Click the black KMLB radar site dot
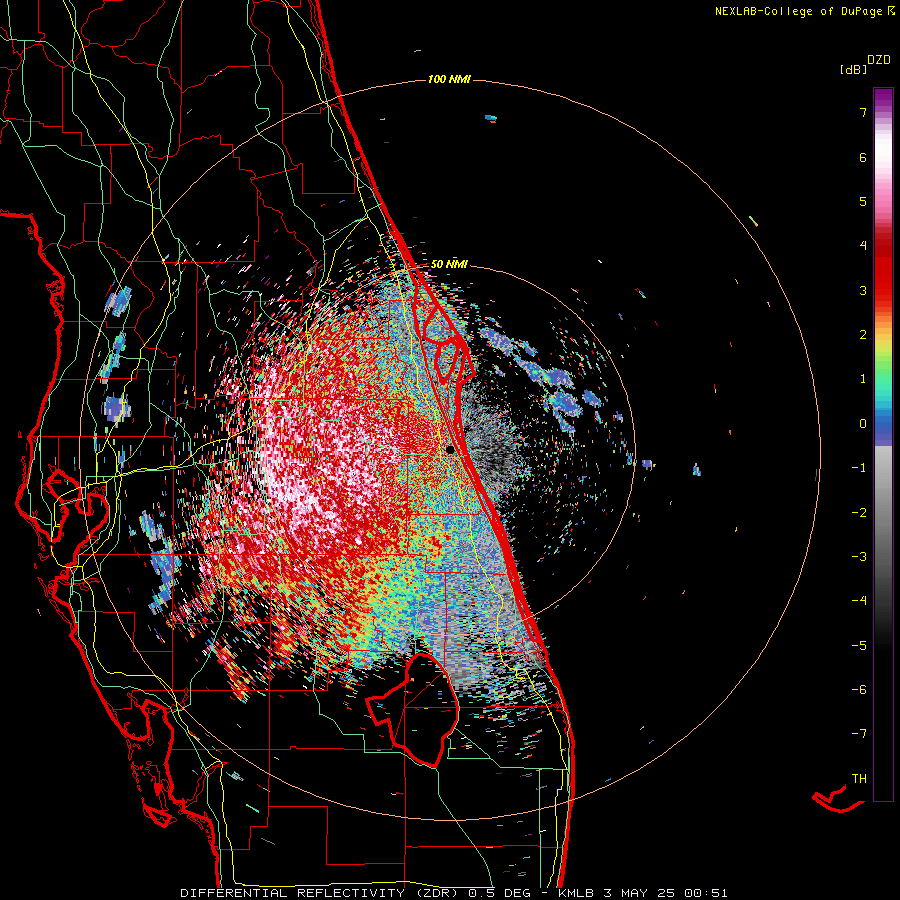Image resolution: width=900 pixels, height=900 pixels. [x=451, y=450]
